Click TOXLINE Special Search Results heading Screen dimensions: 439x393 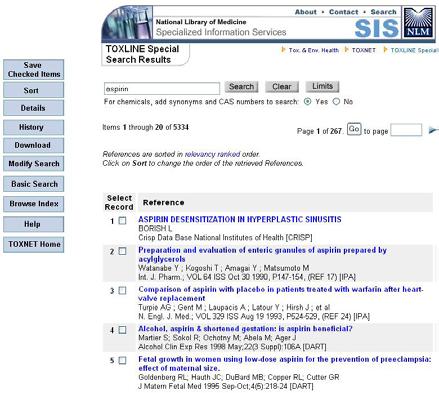coord(142,54)
